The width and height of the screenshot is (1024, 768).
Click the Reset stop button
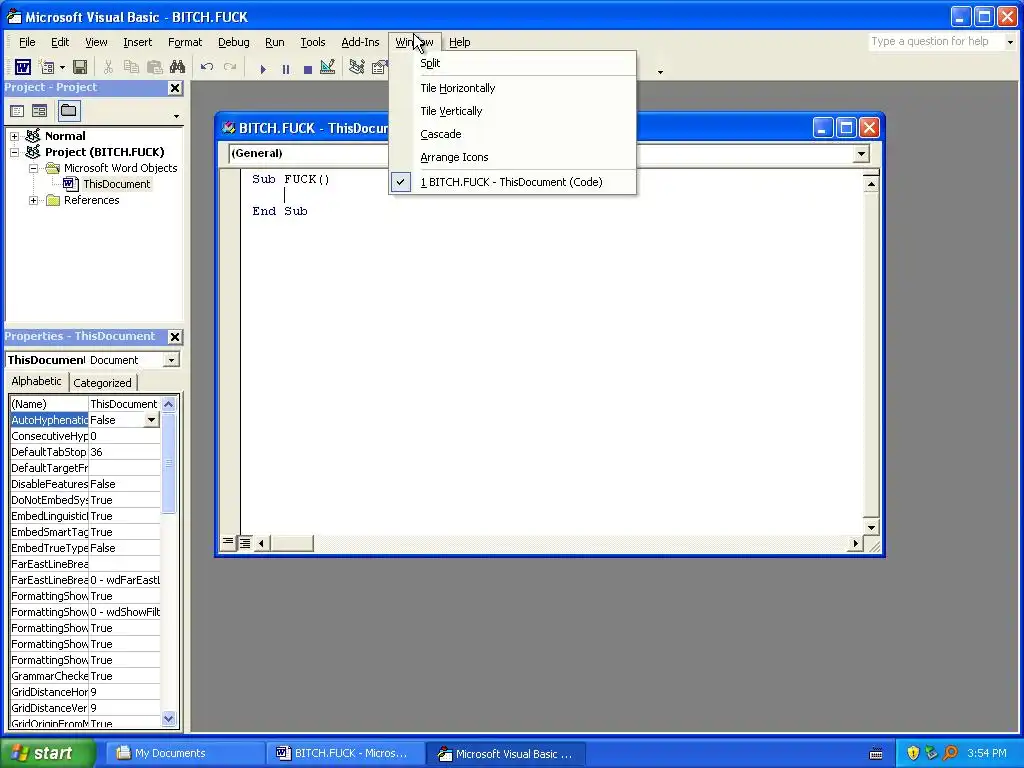308,69
